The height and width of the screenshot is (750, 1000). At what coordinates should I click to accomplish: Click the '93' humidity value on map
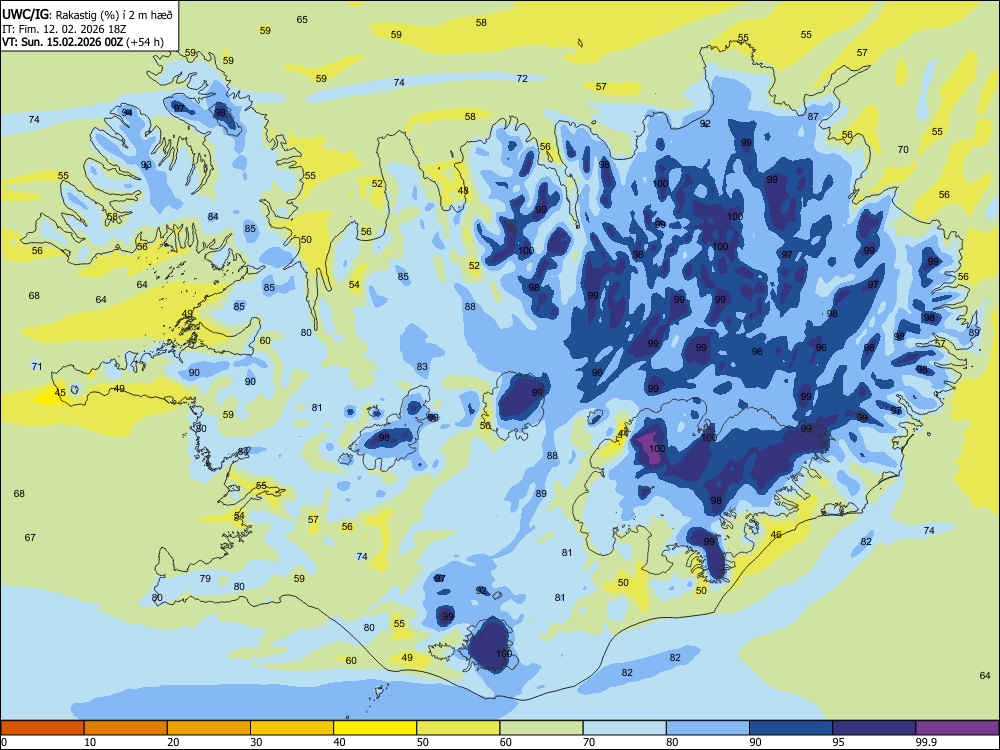(x=147, y=165)
